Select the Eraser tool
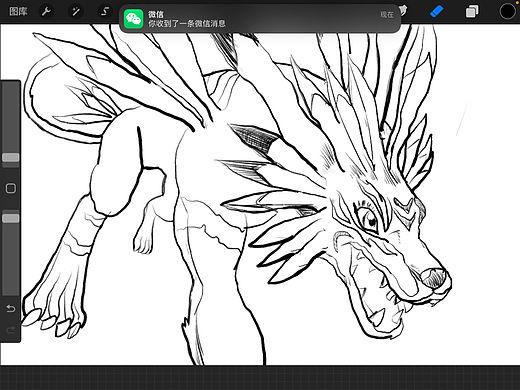 point(437,12)
